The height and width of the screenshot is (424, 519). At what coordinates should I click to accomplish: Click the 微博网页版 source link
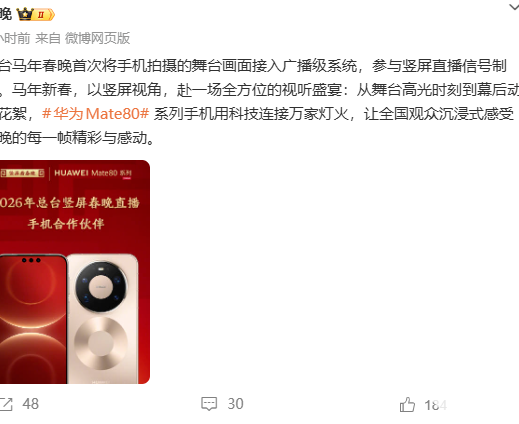click(97, 38)
